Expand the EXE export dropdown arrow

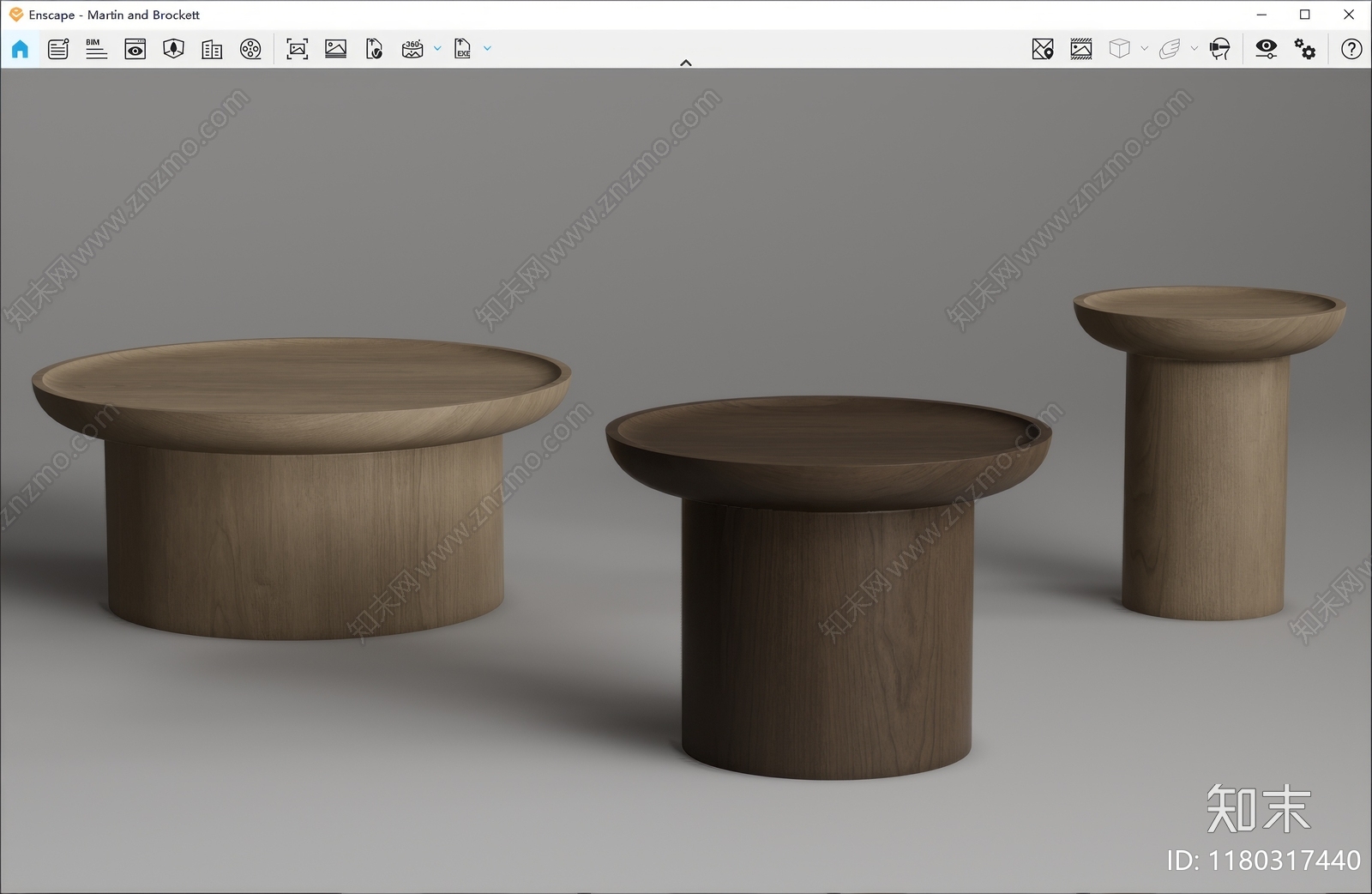point(487,49)
